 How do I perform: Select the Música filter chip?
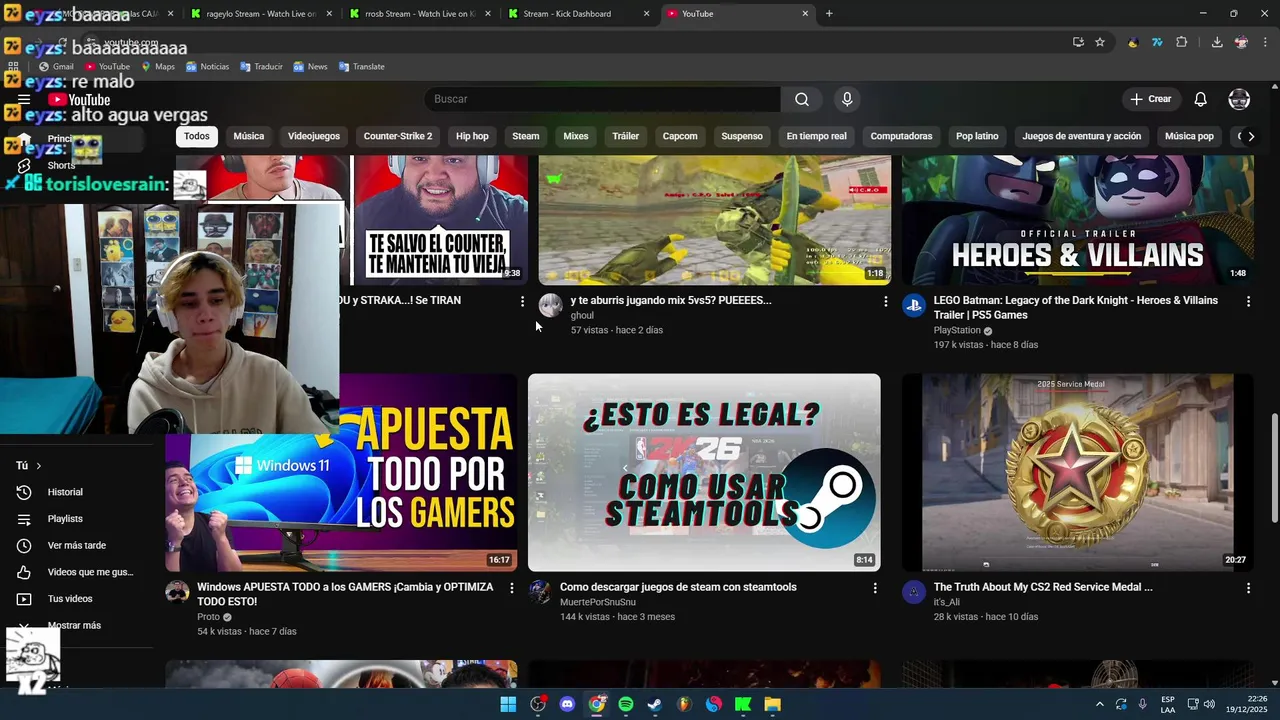click(249, 136)
